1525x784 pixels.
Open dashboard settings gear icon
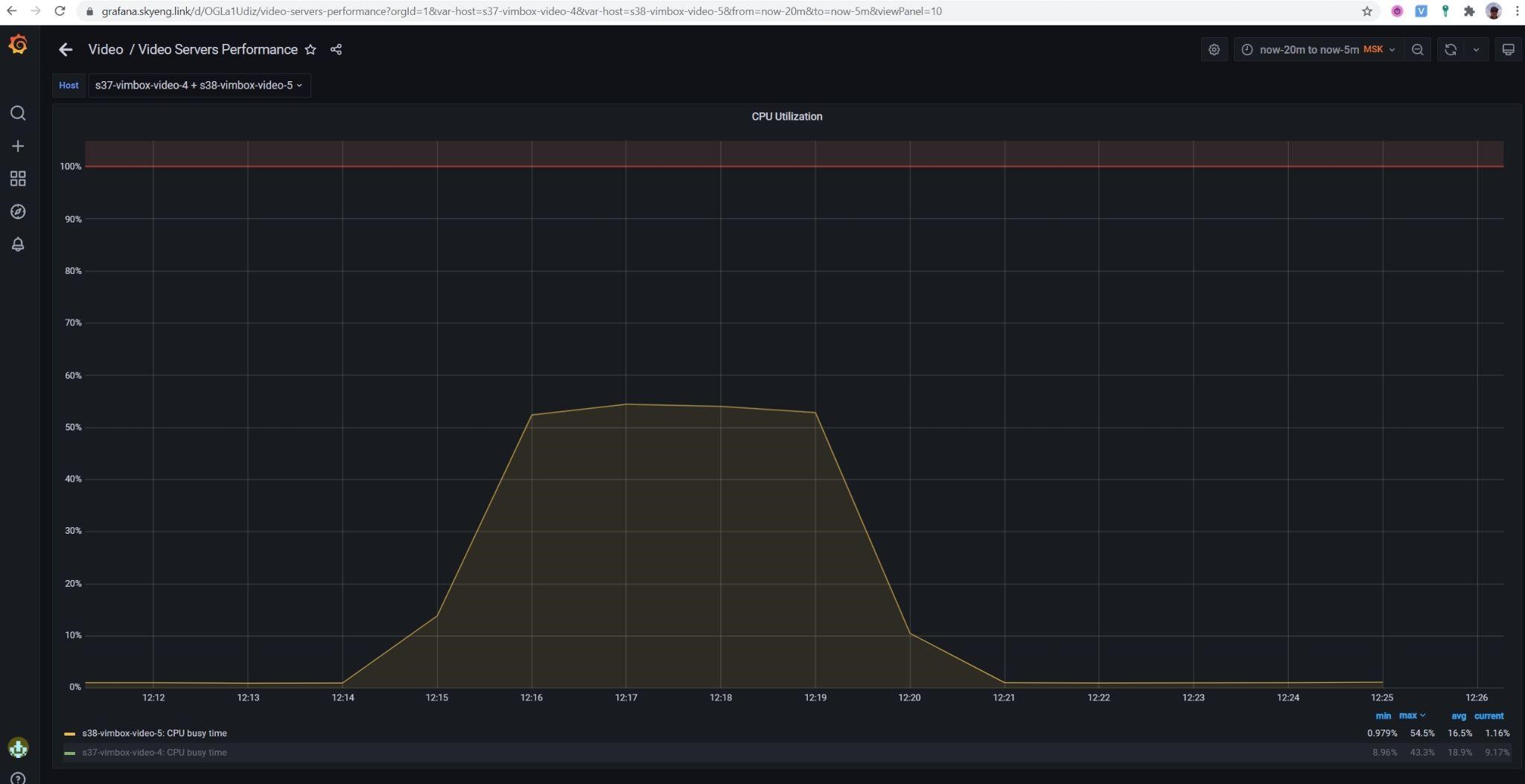(x=1214, y=49)
